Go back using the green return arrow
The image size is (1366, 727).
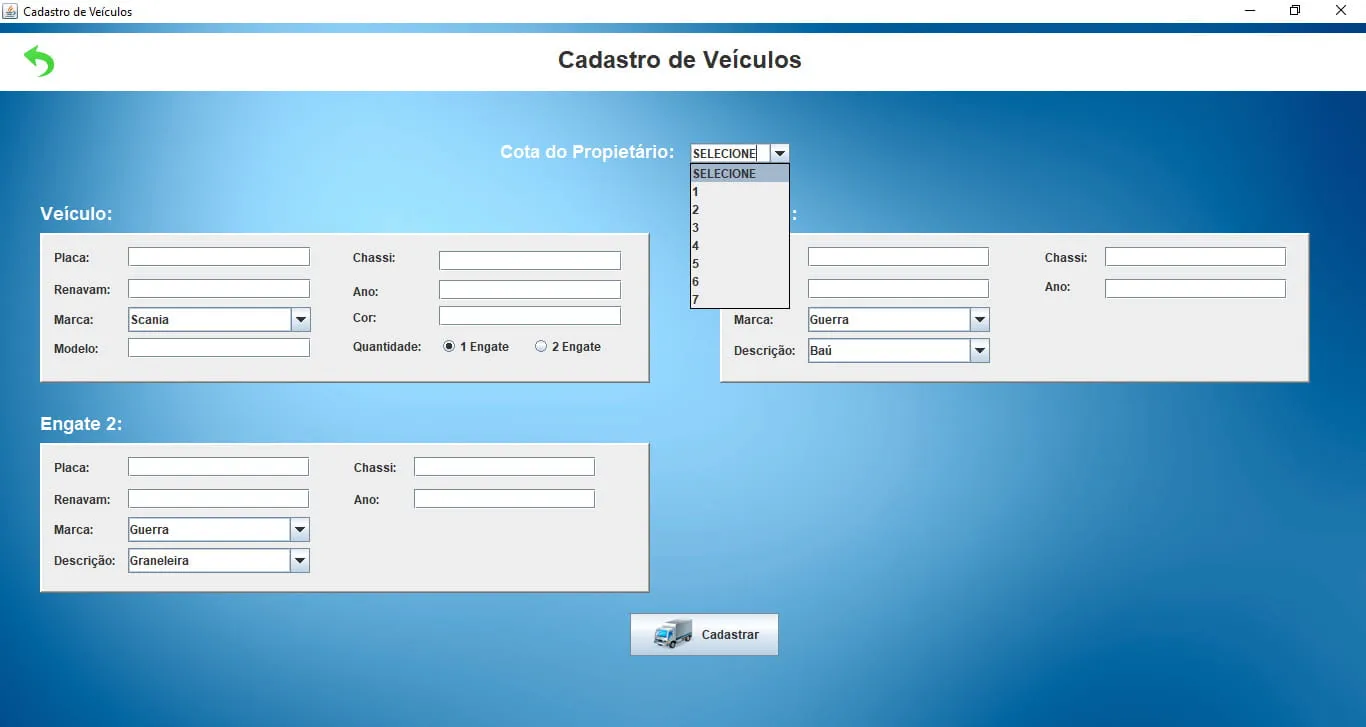click(x=39, y=61)
